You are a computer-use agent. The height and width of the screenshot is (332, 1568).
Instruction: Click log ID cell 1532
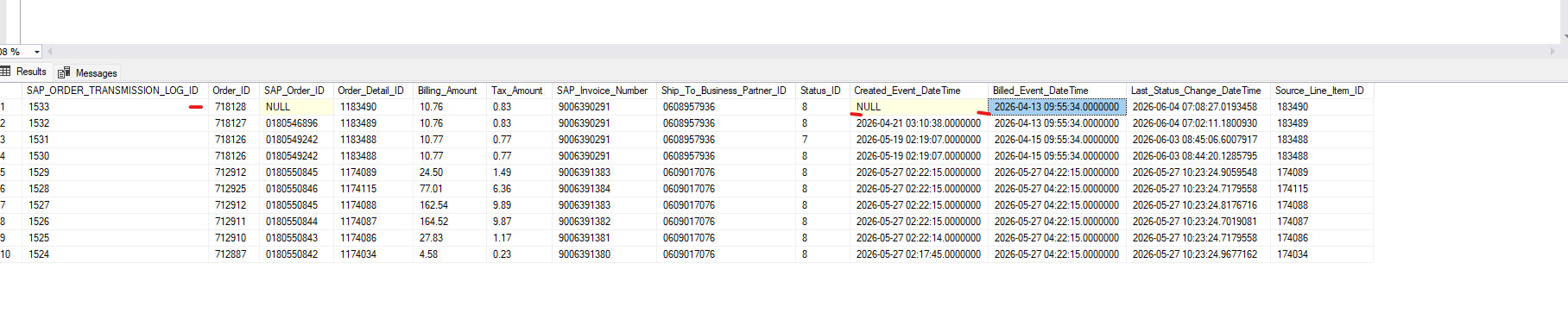114,123
